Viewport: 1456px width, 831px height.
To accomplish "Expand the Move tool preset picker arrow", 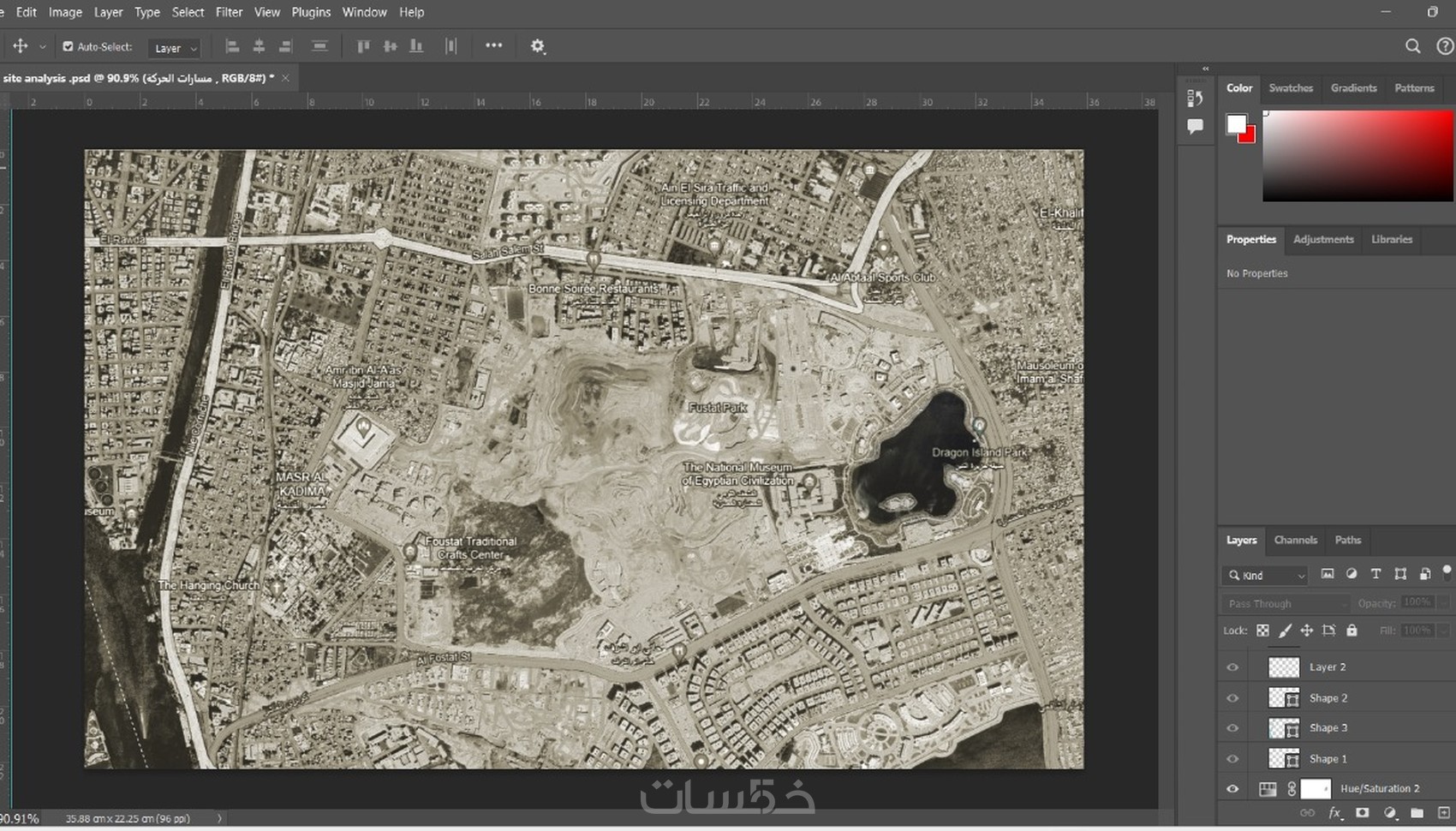I will 43,47.
